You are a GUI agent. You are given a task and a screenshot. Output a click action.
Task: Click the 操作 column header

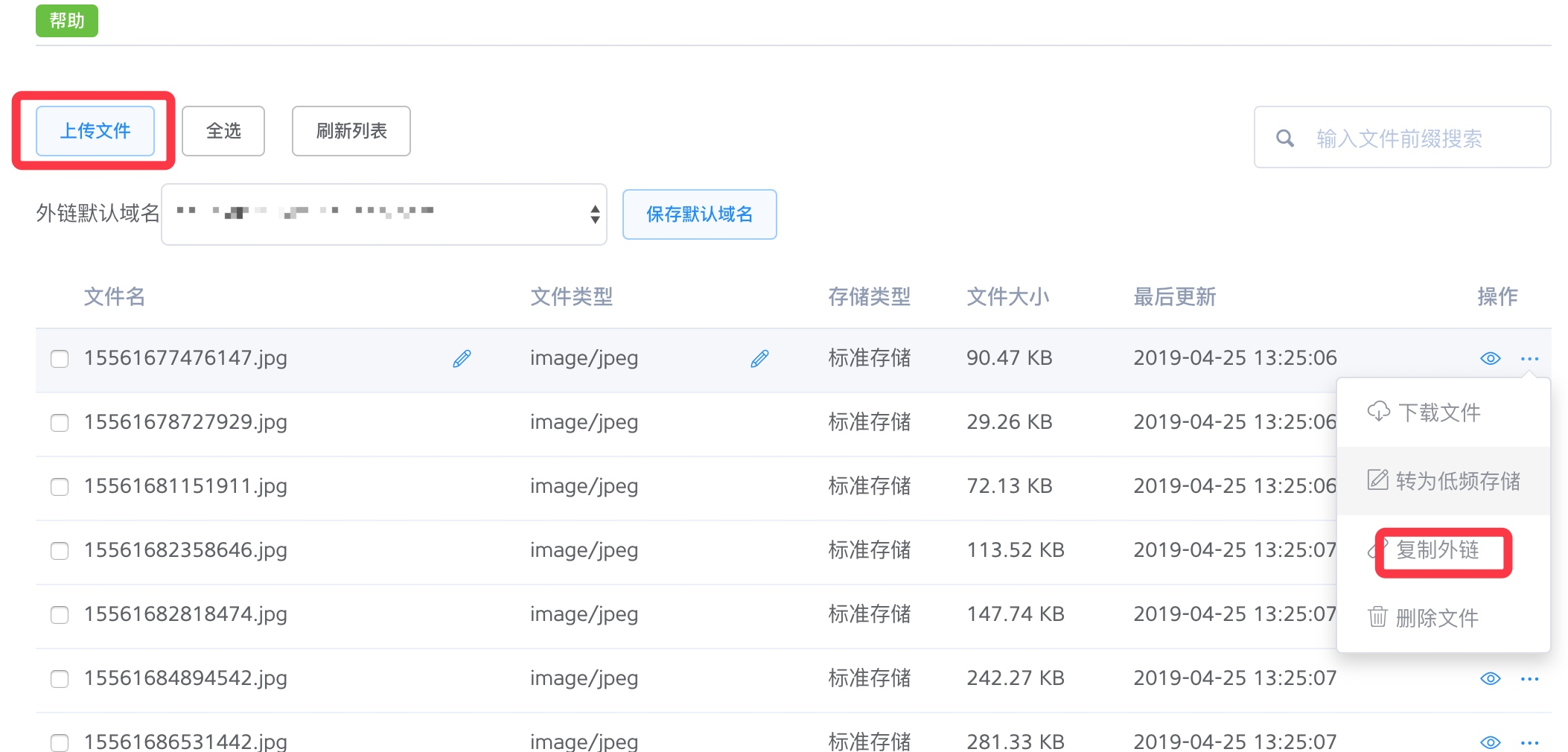click(x=1497, y=297)
